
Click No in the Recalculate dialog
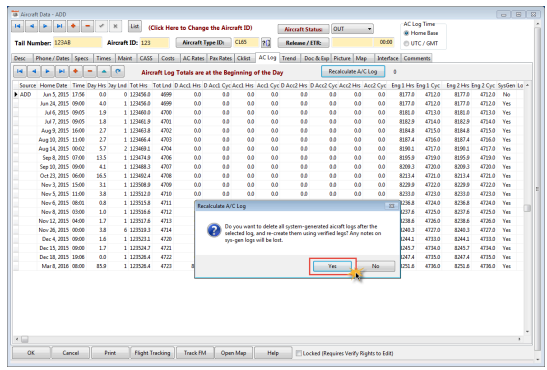click(x=375, y=266)
